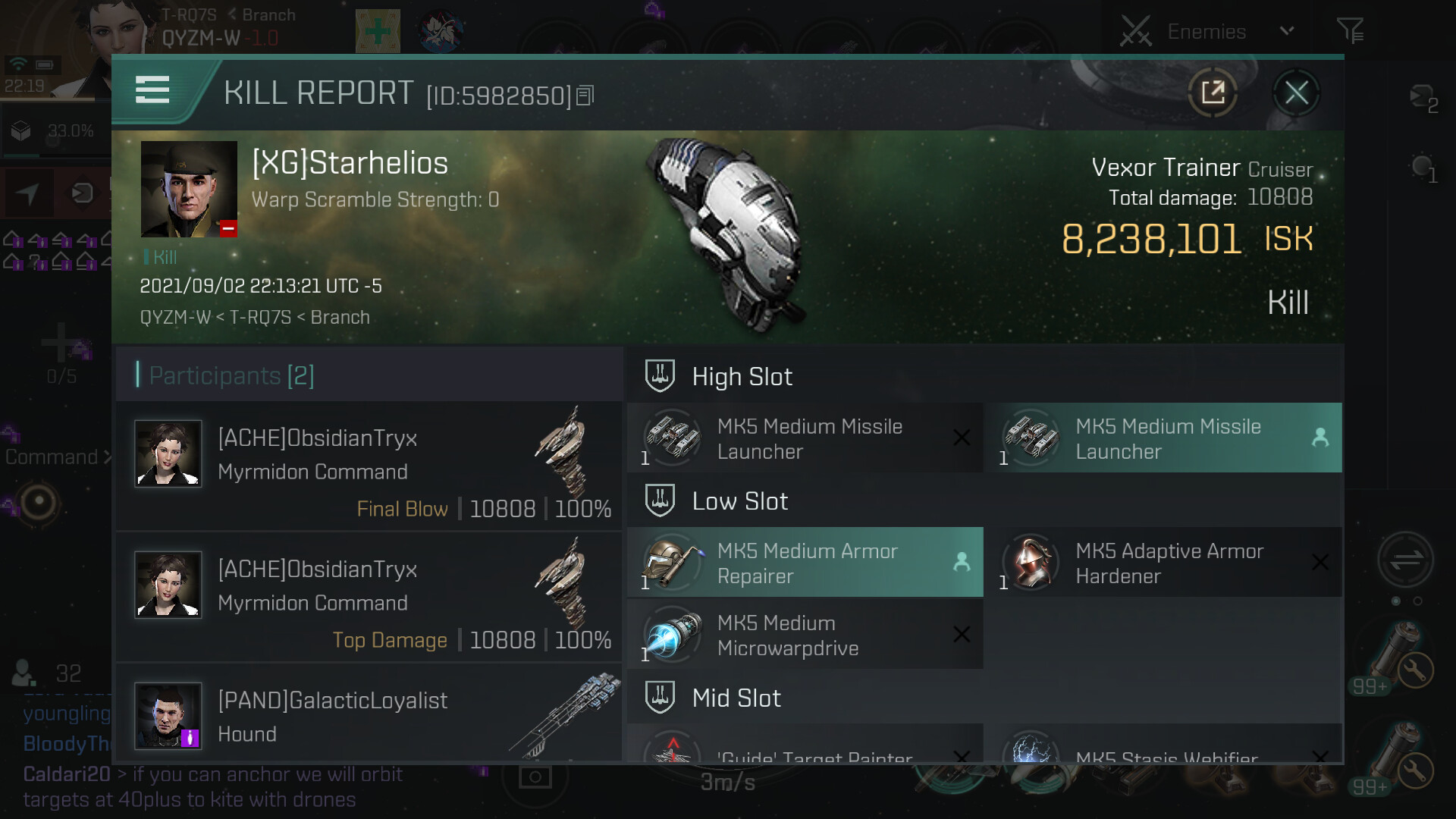
Task: Select the MK5 Adaptive Armor Hardener module
Action: click(1163, 563)
